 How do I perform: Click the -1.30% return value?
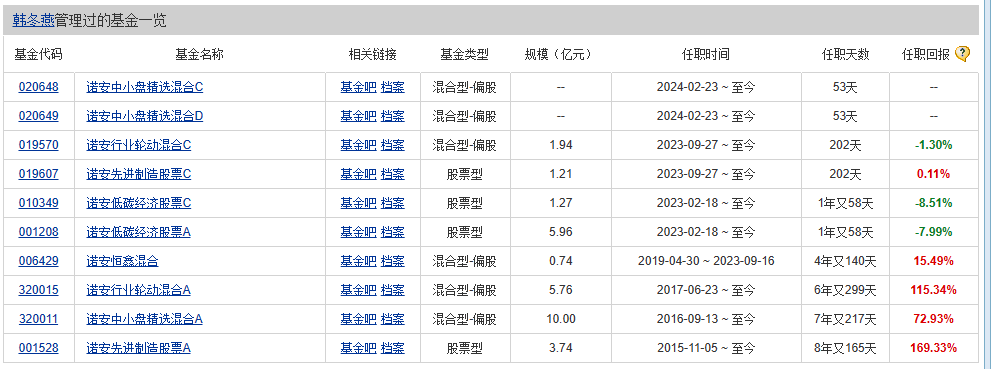click(x=934, y=145)
